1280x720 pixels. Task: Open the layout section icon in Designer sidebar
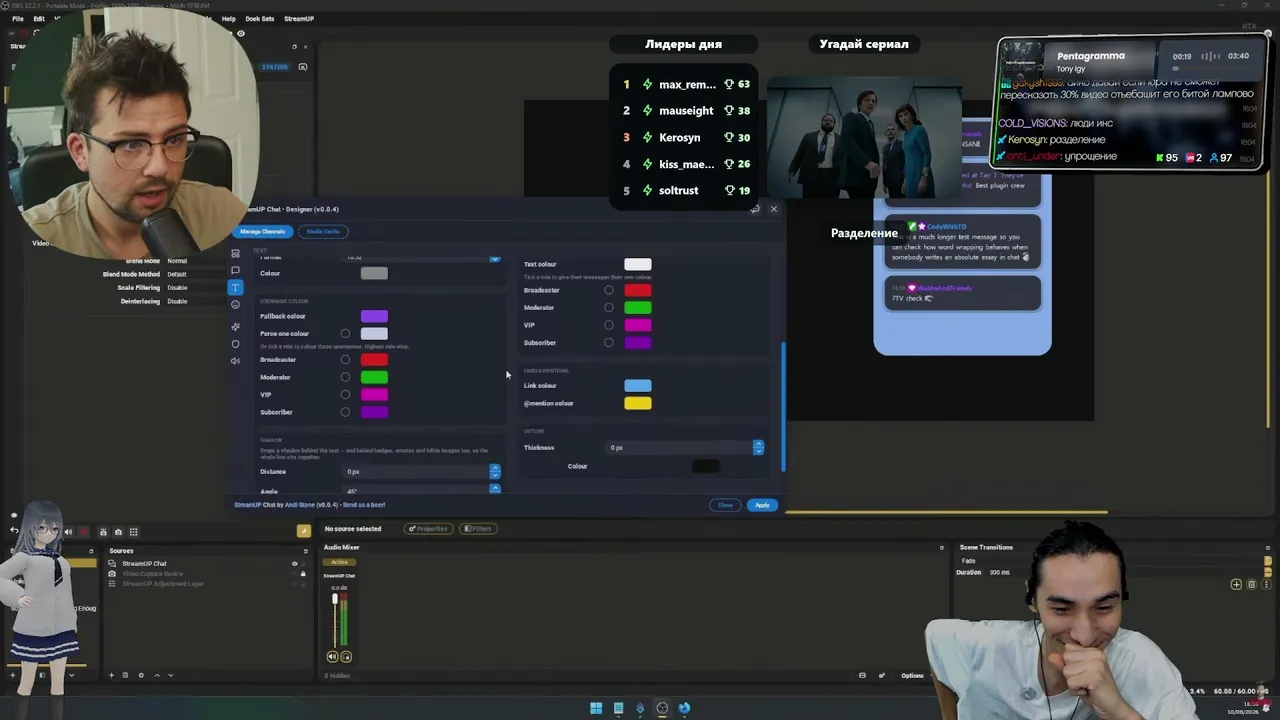click(235, 253)
